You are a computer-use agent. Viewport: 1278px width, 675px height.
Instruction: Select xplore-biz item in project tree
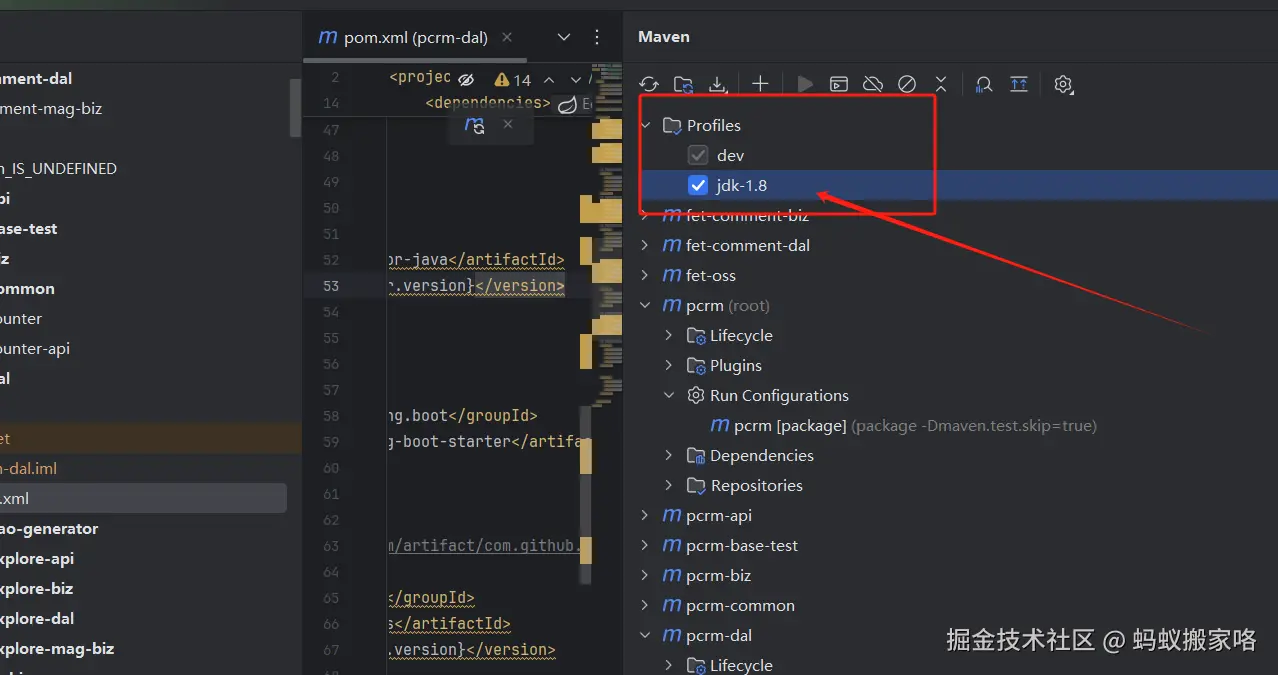[36, 588]
